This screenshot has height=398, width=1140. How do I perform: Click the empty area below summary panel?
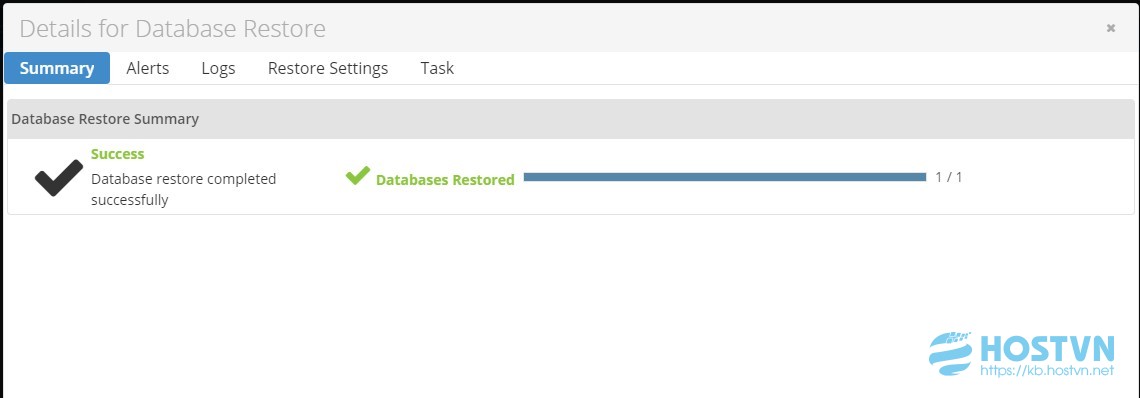(x=465, y=291)
